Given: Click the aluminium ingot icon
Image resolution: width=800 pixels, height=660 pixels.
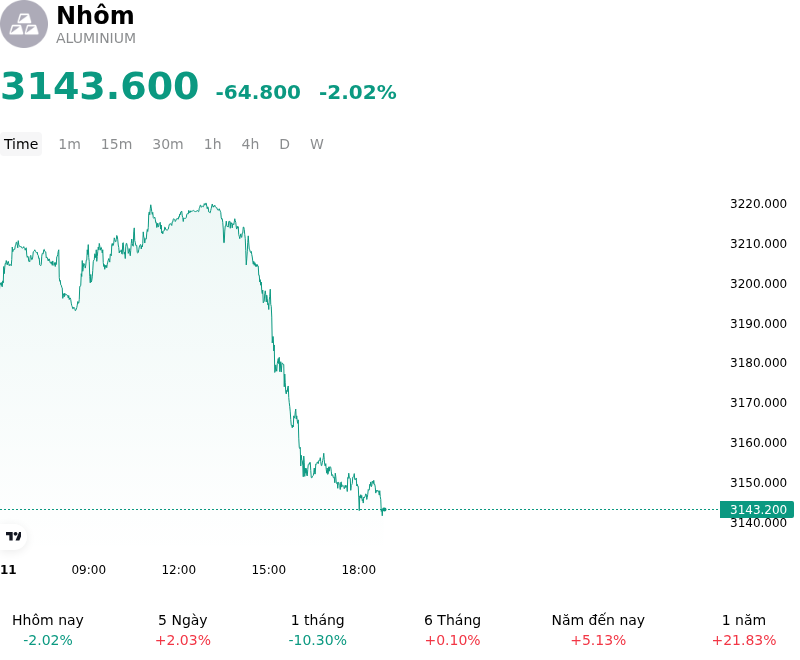Looking at the screenshot, I should point(23,24).
